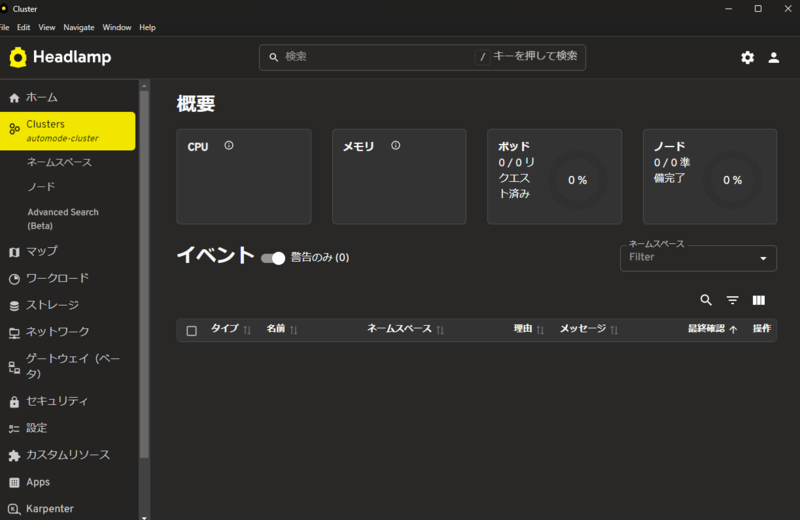Click the 概要 heading
The image size is (800, 520).
click(x=196, y=104)
